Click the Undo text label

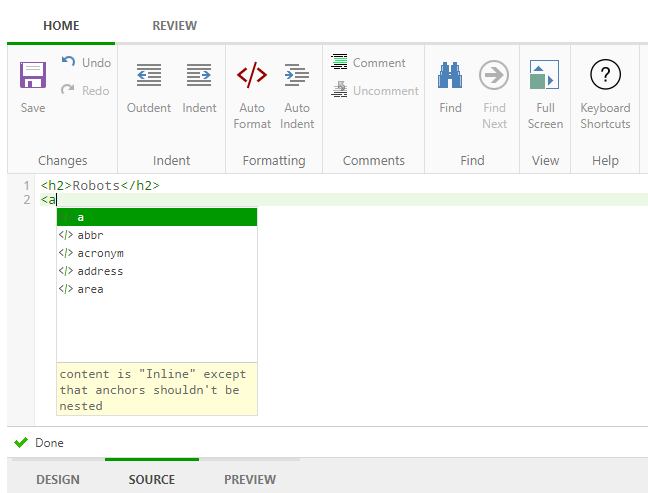96,63
